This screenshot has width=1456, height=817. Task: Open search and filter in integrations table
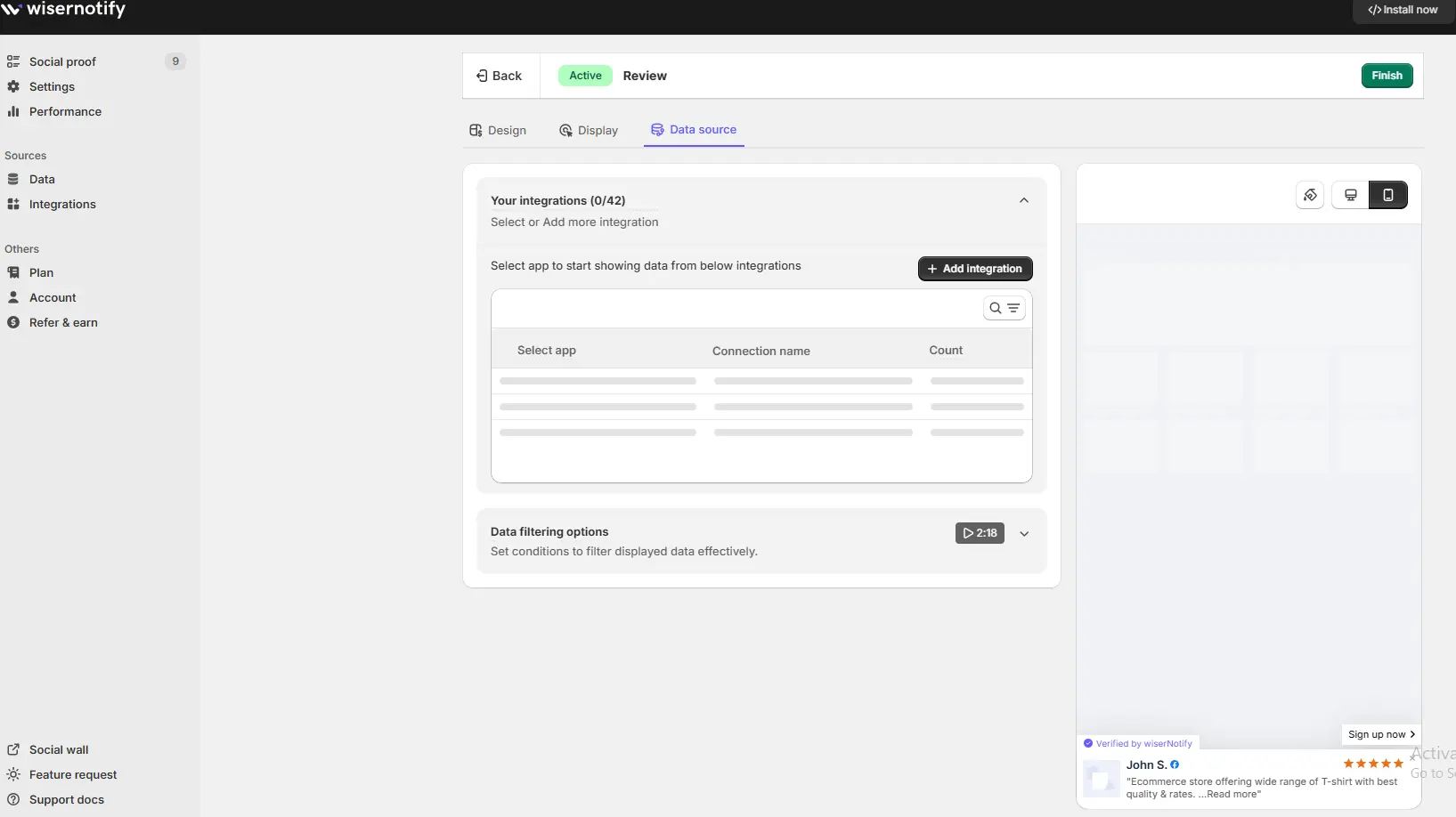point(1005,308)
